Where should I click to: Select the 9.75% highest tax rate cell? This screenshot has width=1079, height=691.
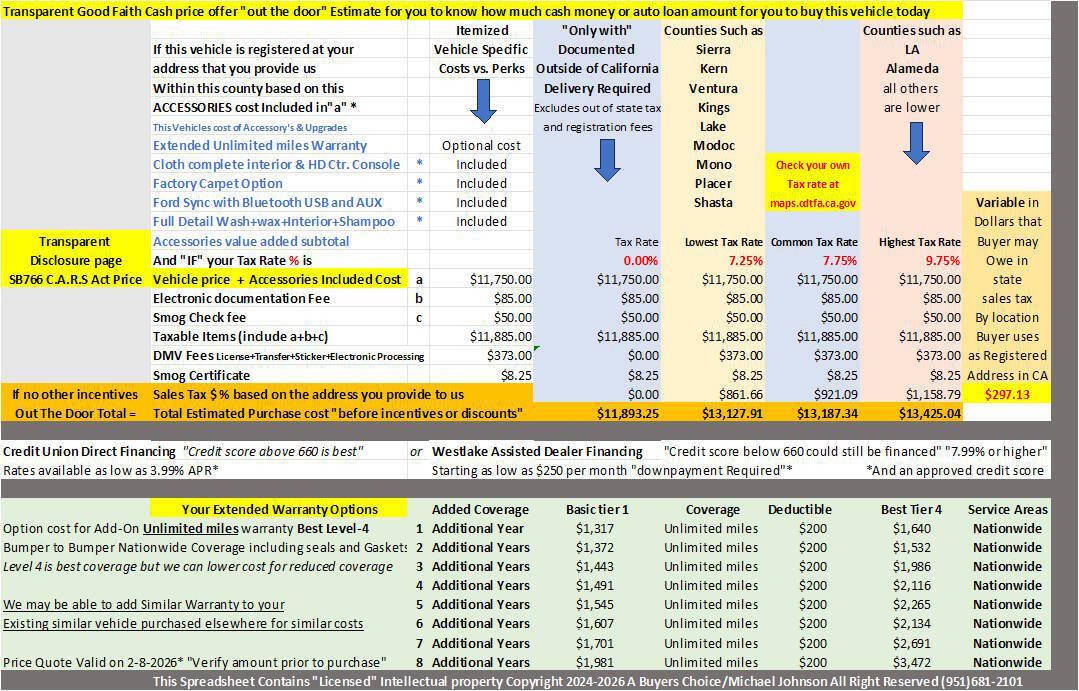[941, 261]
